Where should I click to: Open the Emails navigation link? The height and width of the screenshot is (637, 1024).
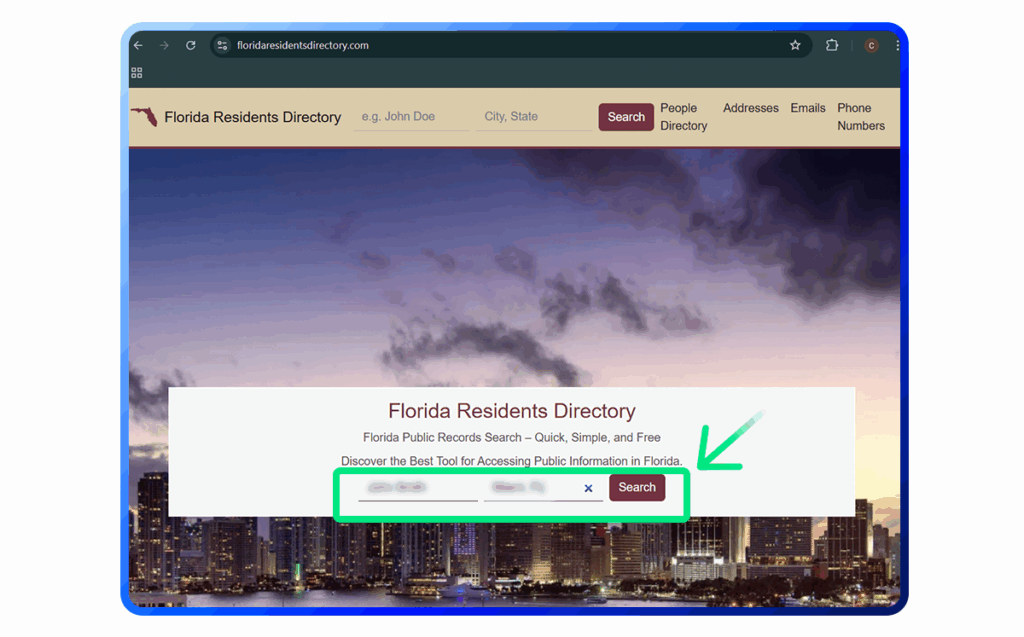pos(808,108)
